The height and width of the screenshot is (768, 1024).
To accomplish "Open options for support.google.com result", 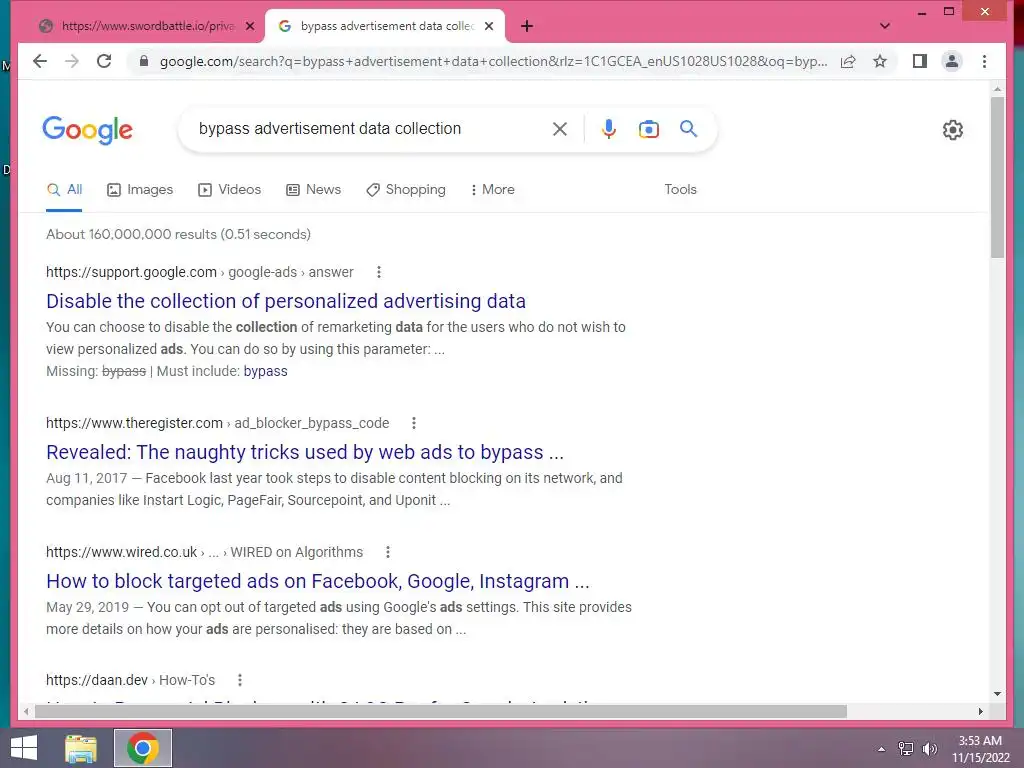I will 379,272.
